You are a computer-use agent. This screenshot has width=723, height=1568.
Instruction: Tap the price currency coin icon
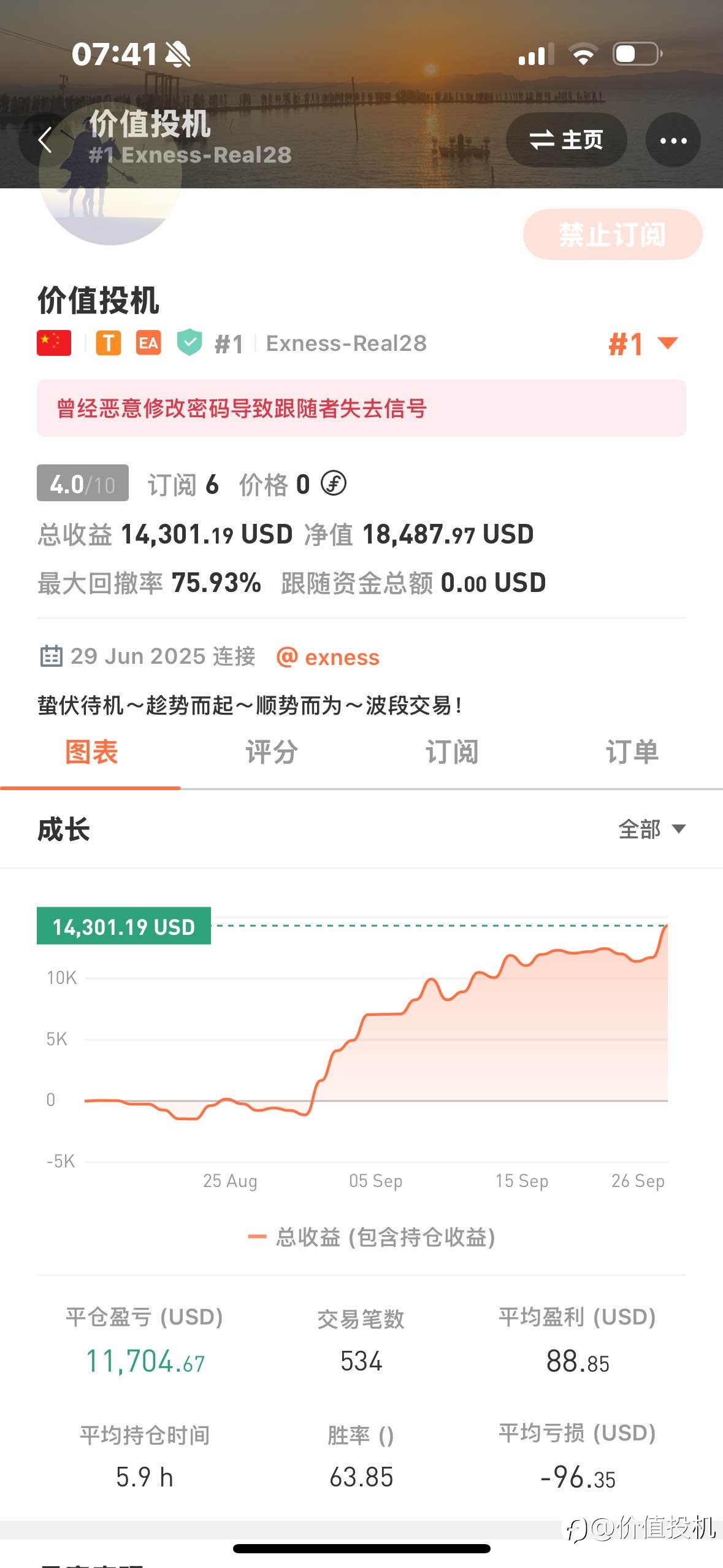pos(334,484)
